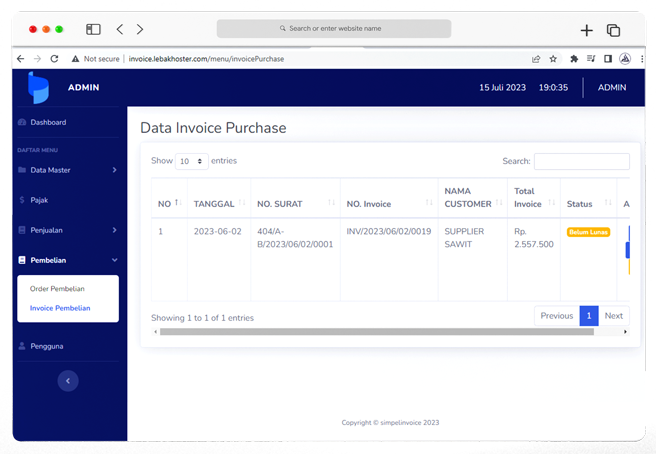The width and height of the screenshot is (656, 454).
Task: Click the browser reload icon
Action: 54,59
